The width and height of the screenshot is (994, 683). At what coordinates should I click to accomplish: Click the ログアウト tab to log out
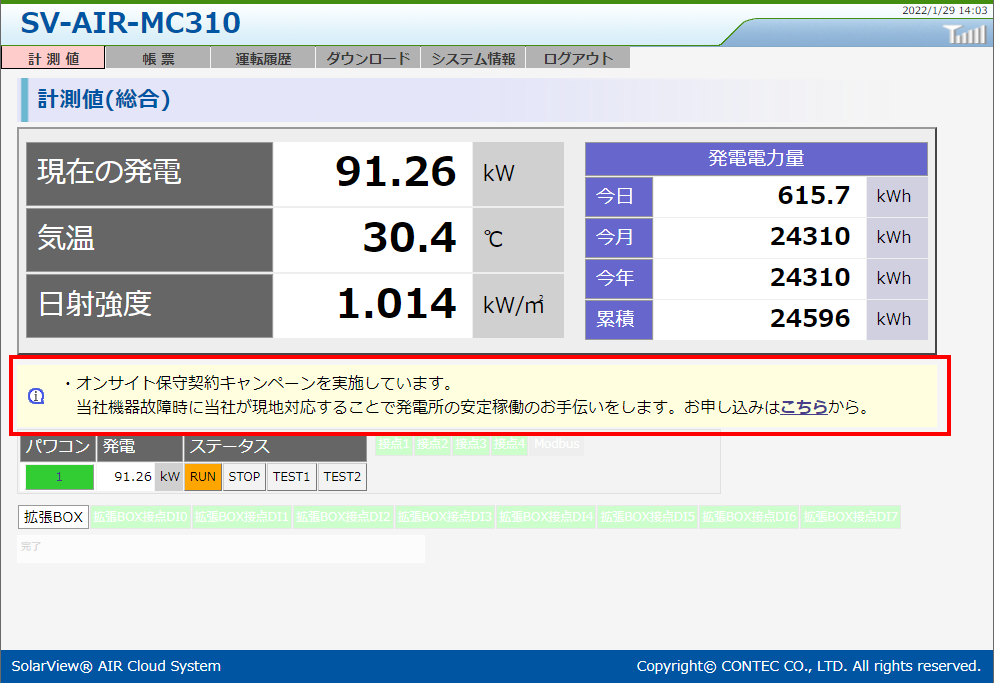[x=578, y=59]
